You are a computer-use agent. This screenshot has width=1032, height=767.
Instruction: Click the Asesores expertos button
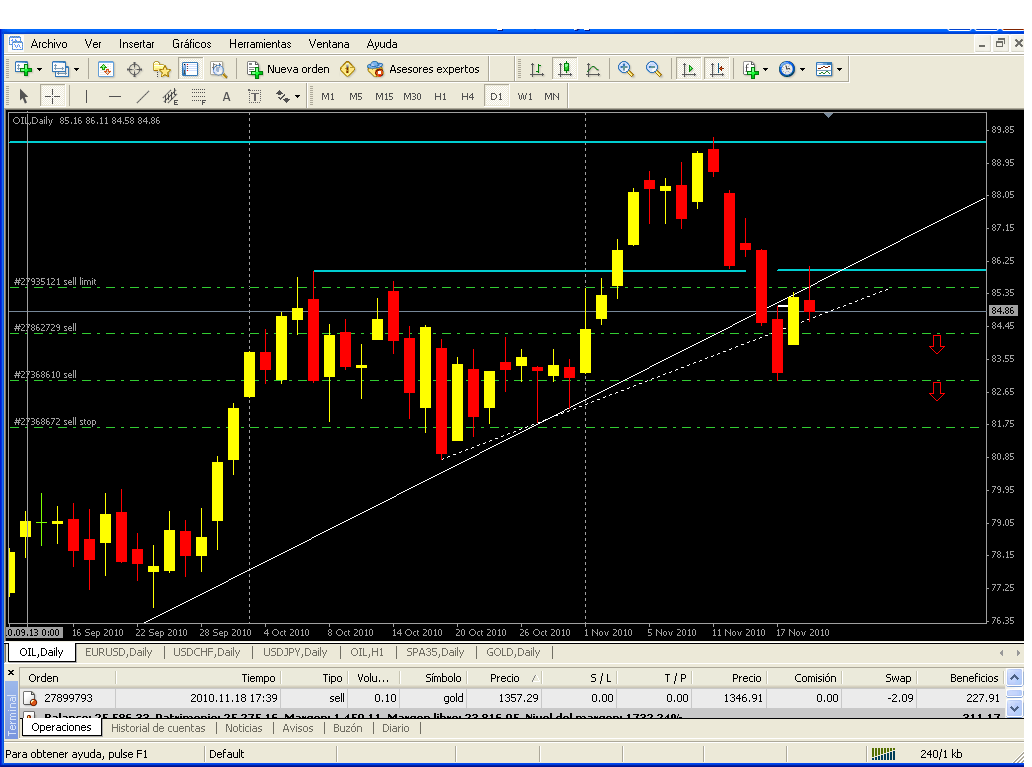click(x=423, y=69)
